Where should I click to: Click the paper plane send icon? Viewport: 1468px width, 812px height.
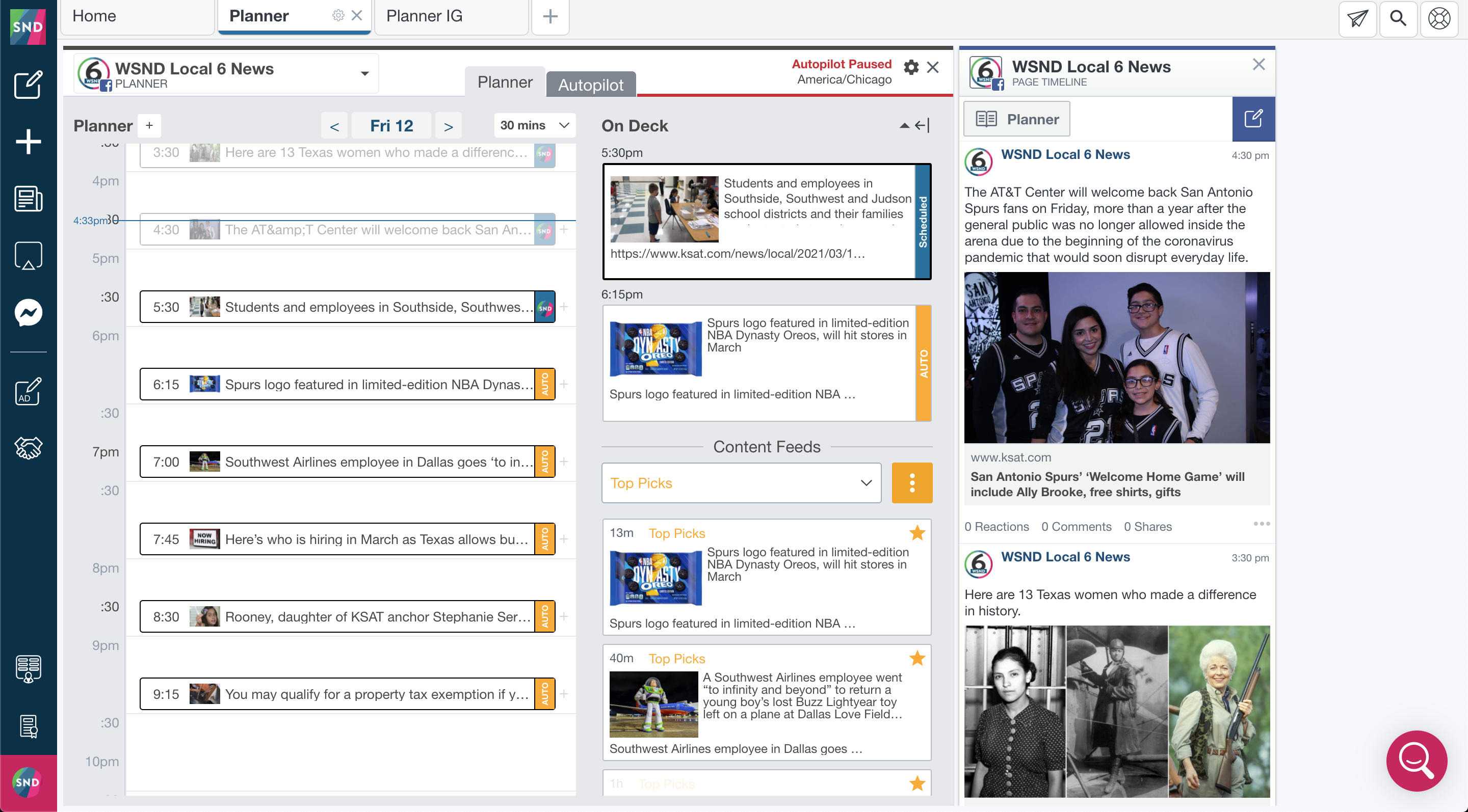(x=1357, y=18)
